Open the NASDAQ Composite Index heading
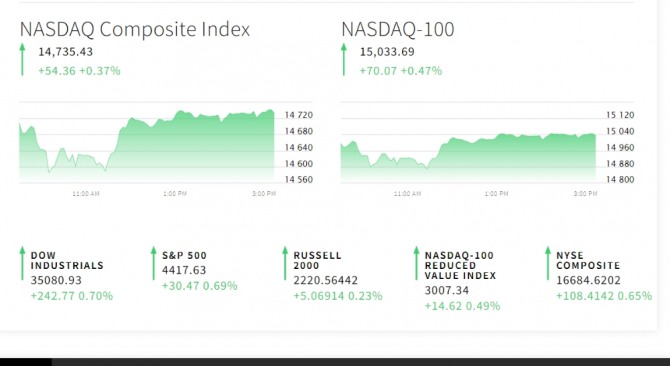This screenshot has width=670, height=366. [135, 29]
